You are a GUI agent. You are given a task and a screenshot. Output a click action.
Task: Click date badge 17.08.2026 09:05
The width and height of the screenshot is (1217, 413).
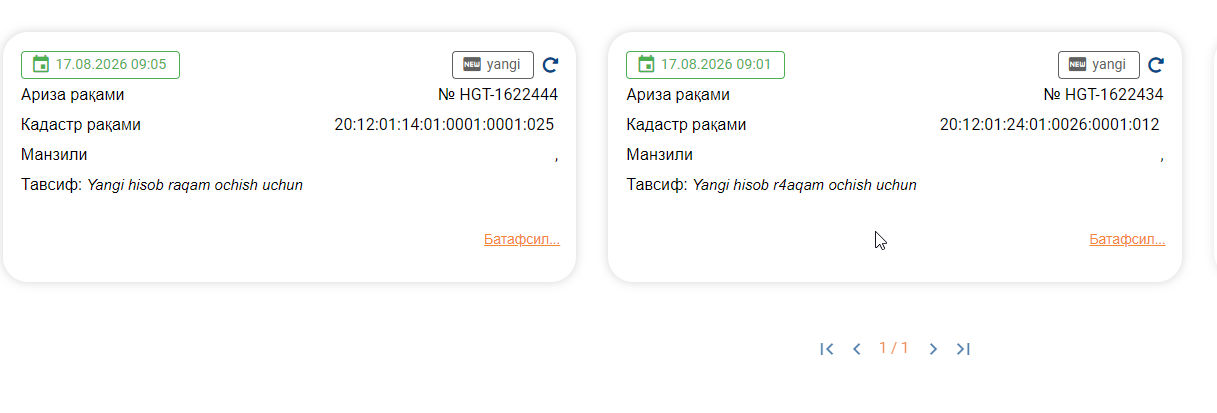pyautogui.click(x=100, y=64)
